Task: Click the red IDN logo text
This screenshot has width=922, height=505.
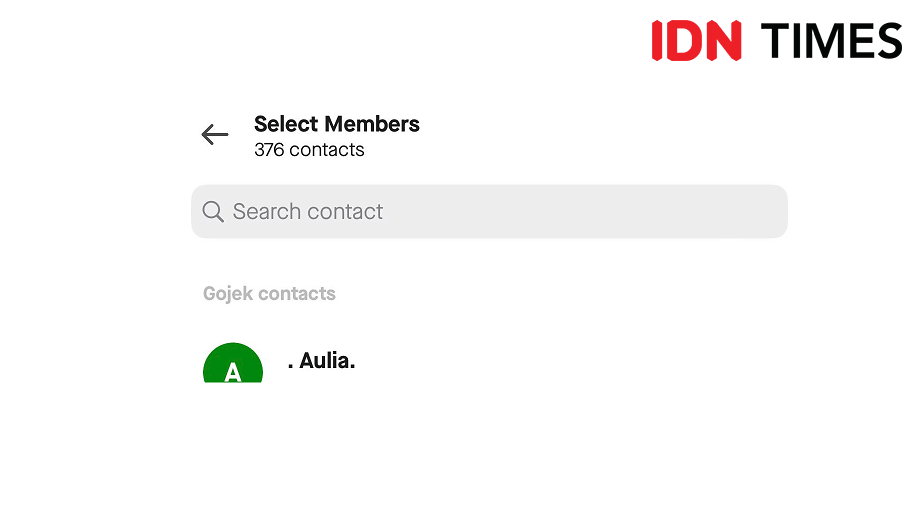Action: 696,40
